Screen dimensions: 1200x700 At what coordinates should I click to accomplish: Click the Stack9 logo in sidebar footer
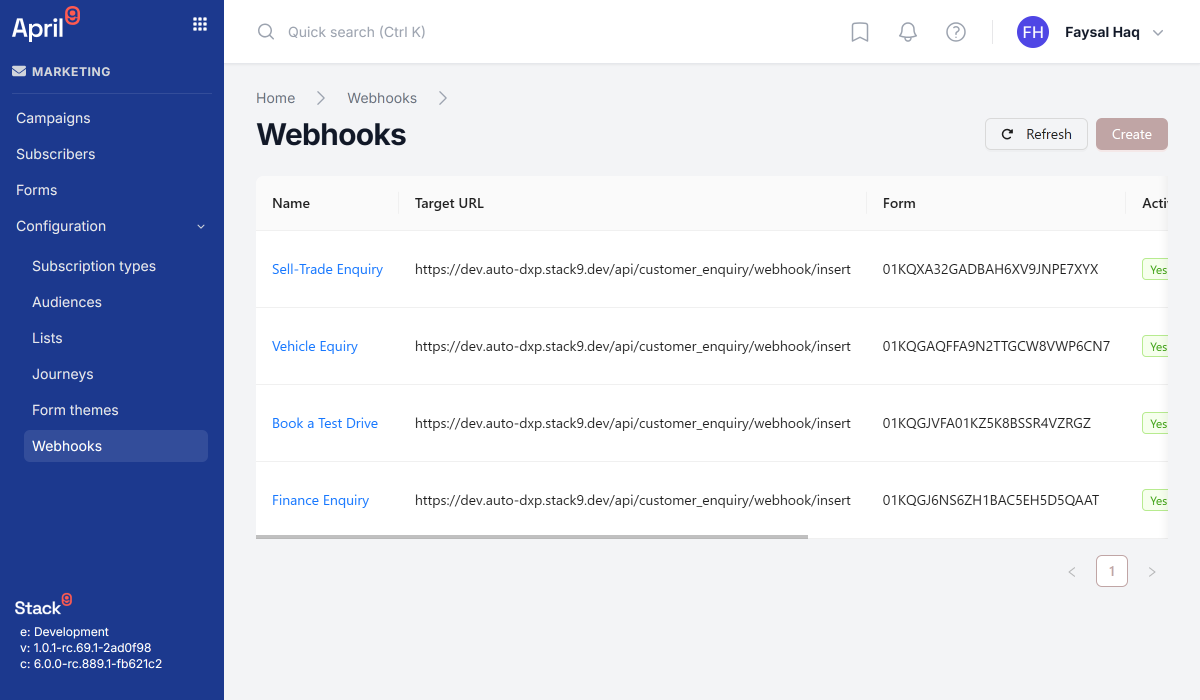43,605
